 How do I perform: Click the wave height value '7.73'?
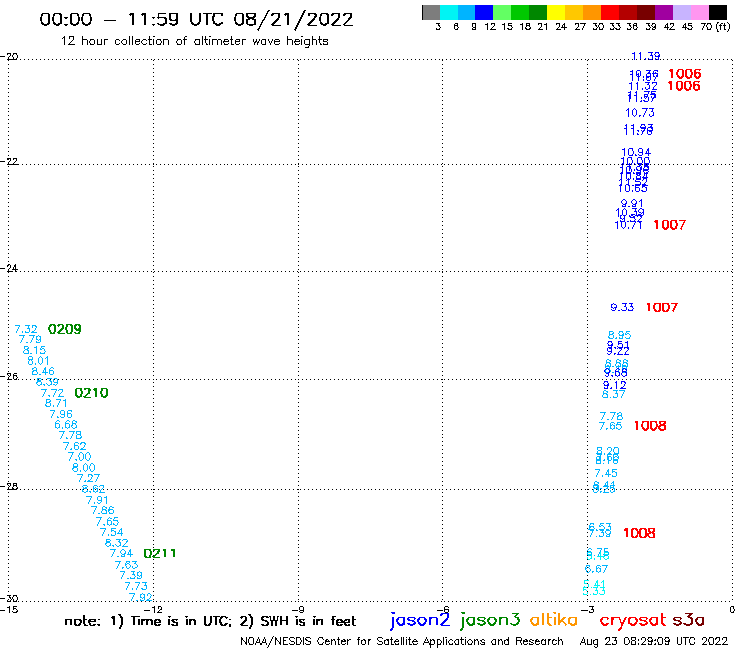(136, 586)
